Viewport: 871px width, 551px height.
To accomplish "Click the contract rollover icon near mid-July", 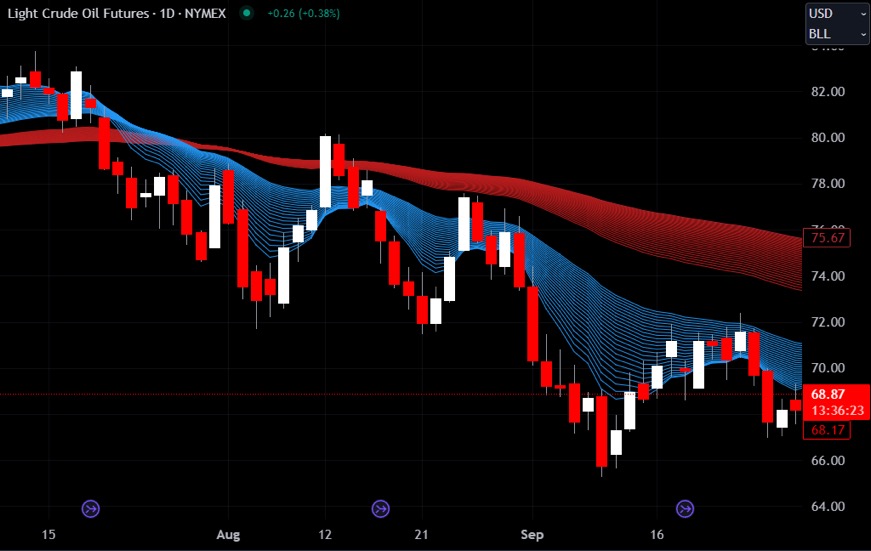I will [x=91, y=509].
